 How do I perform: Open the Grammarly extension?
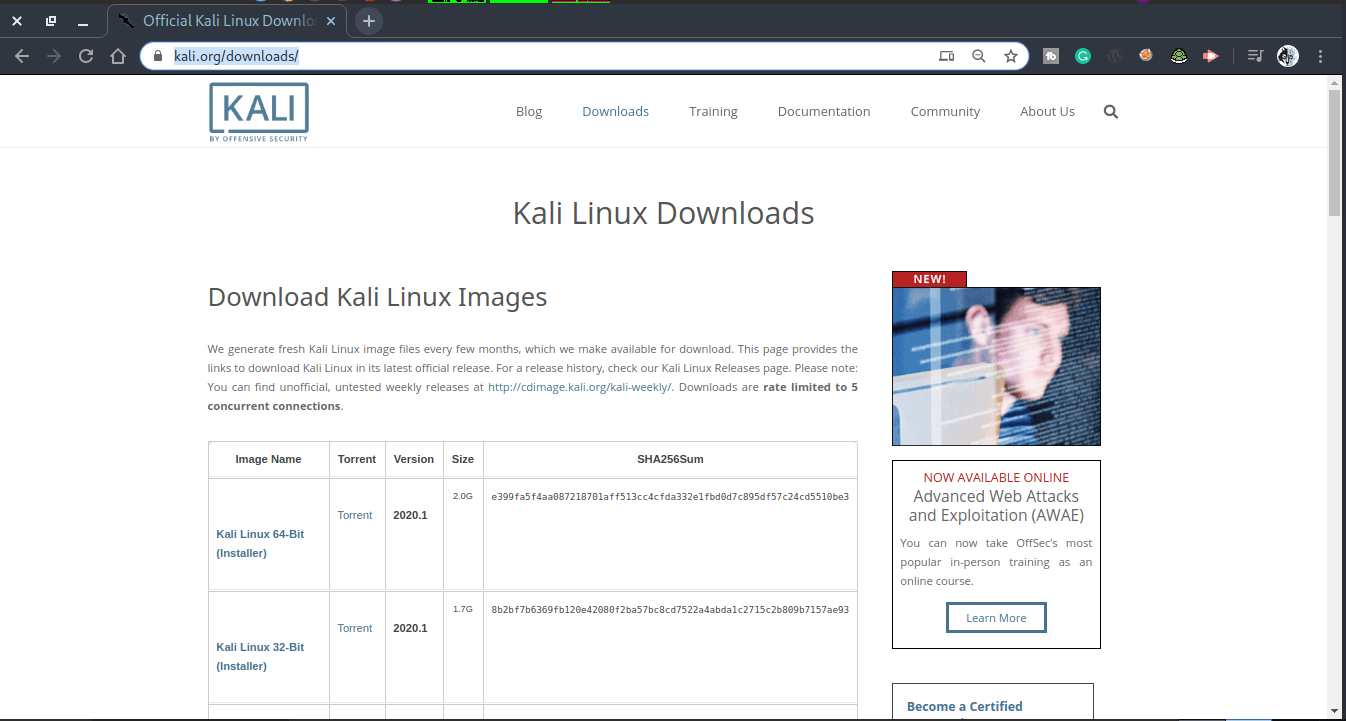click(1083, 56)
